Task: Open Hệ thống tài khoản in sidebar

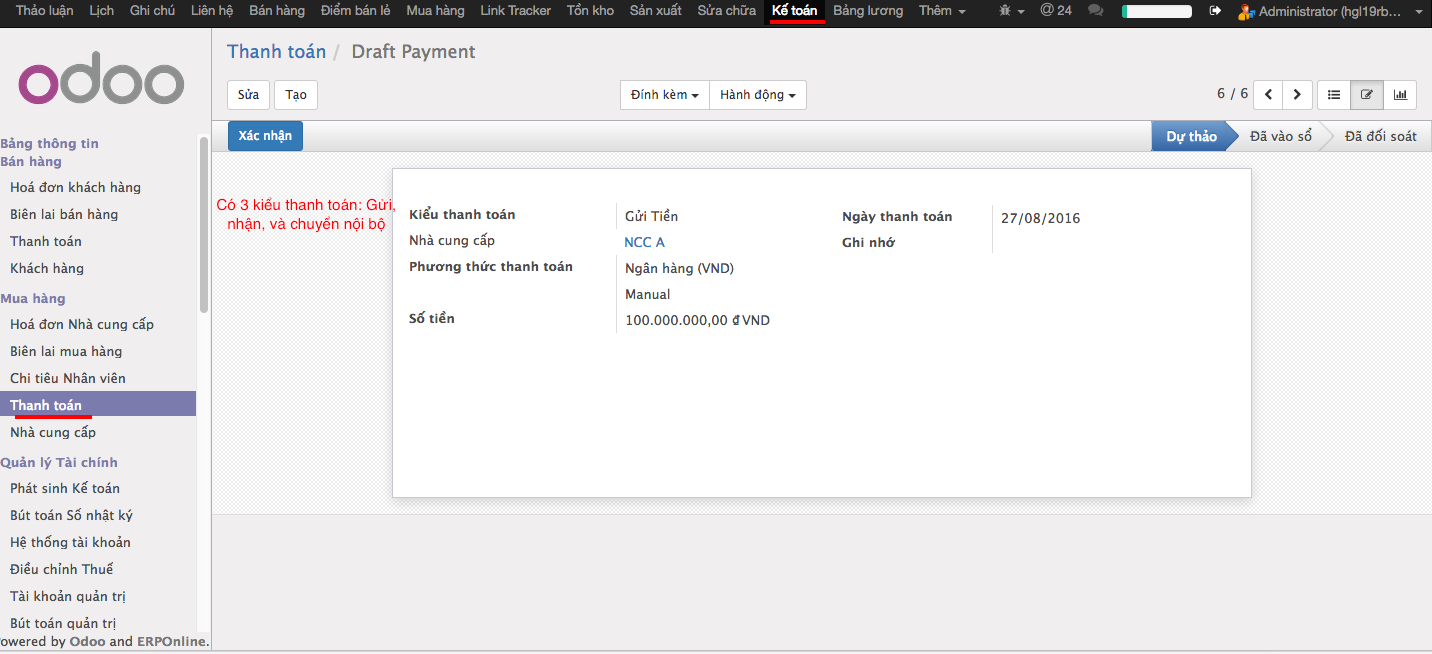Action: pyautogui.click(x=70, y=542)
